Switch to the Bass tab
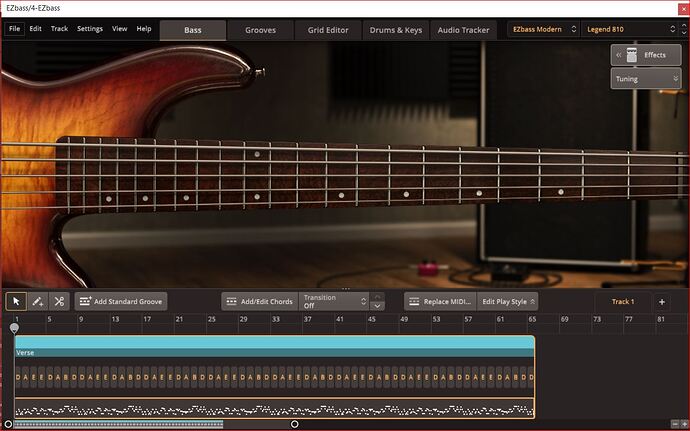690x431 pixels. [193, 30]
